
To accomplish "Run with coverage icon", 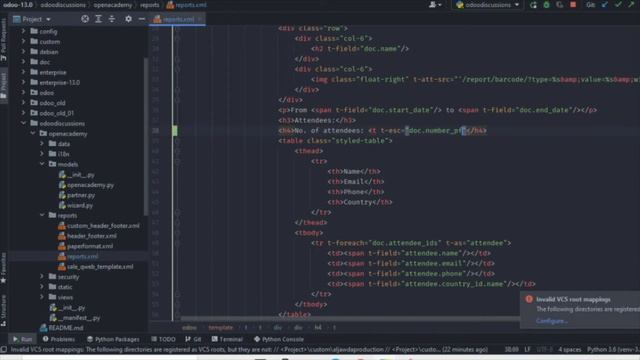I will (560, 5).
